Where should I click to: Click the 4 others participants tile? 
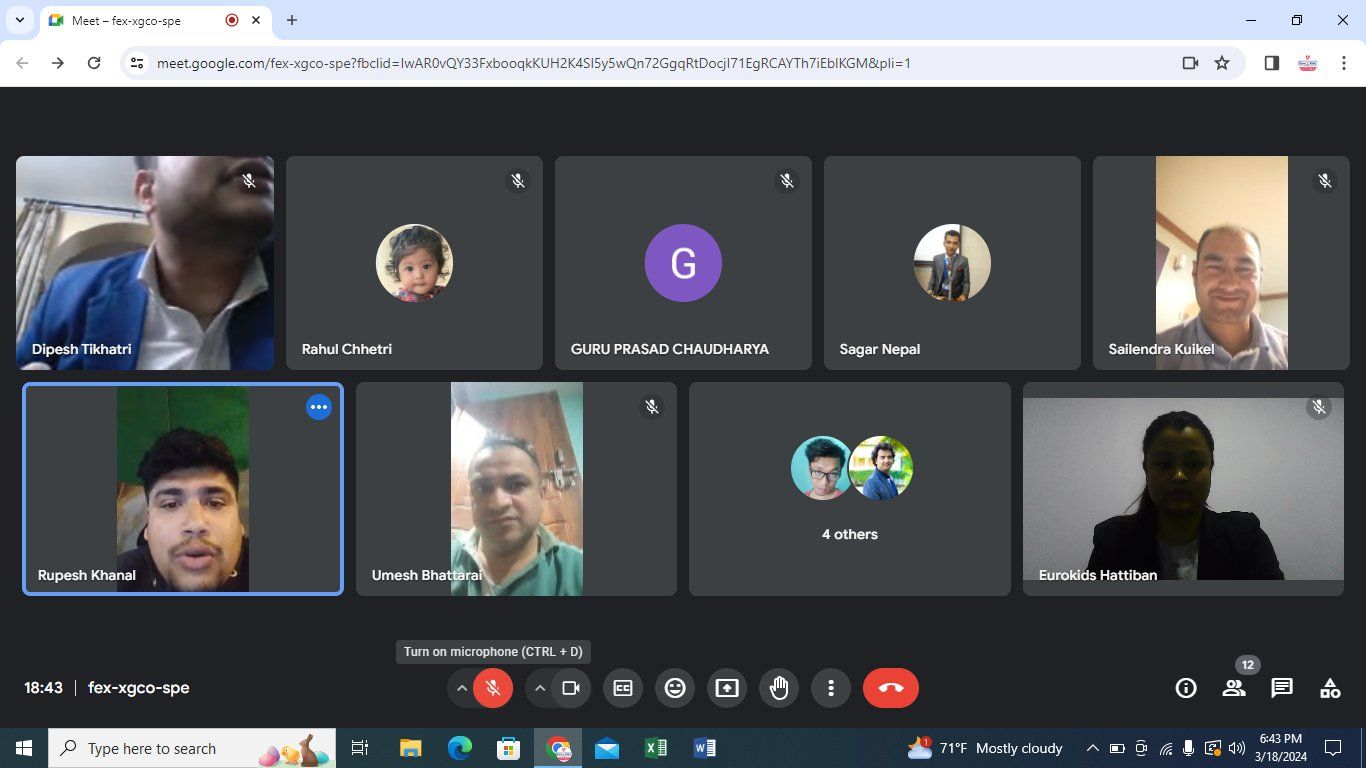(850, 489)
